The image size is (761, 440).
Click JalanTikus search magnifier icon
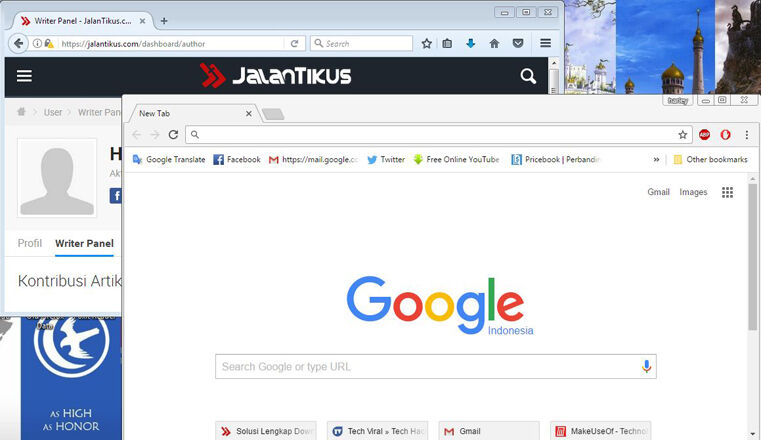tap(528, 76)
